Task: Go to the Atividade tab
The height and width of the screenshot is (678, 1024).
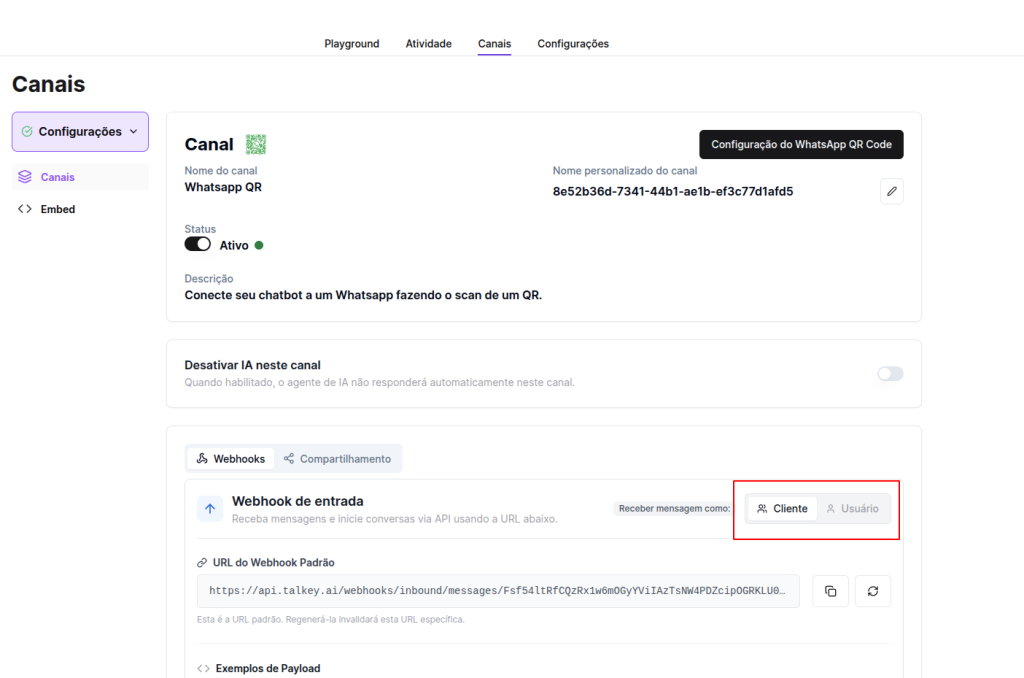Action: click(x=428, y=44)
